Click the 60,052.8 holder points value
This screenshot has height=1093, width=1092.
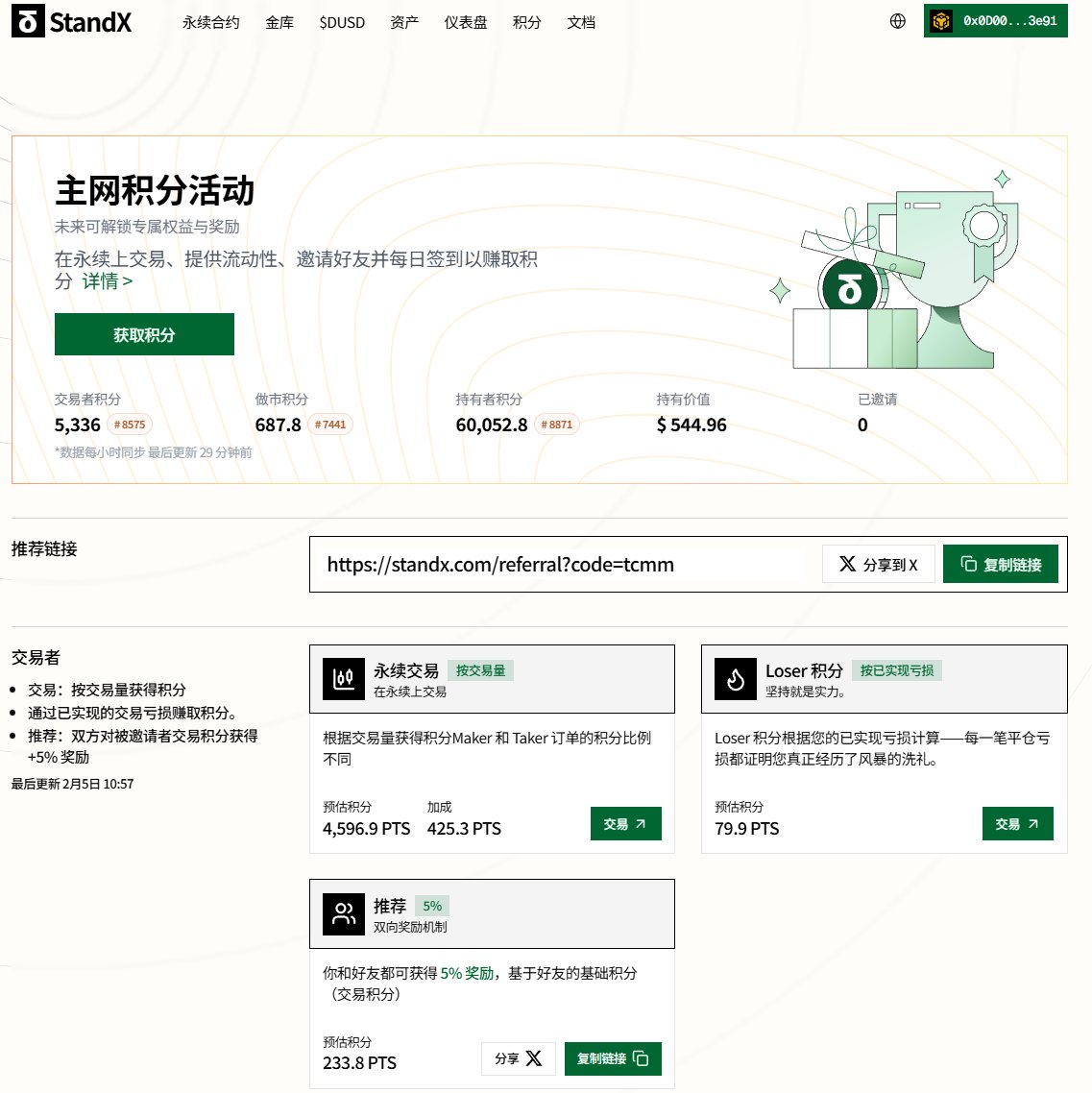click(x=492, y=425)
